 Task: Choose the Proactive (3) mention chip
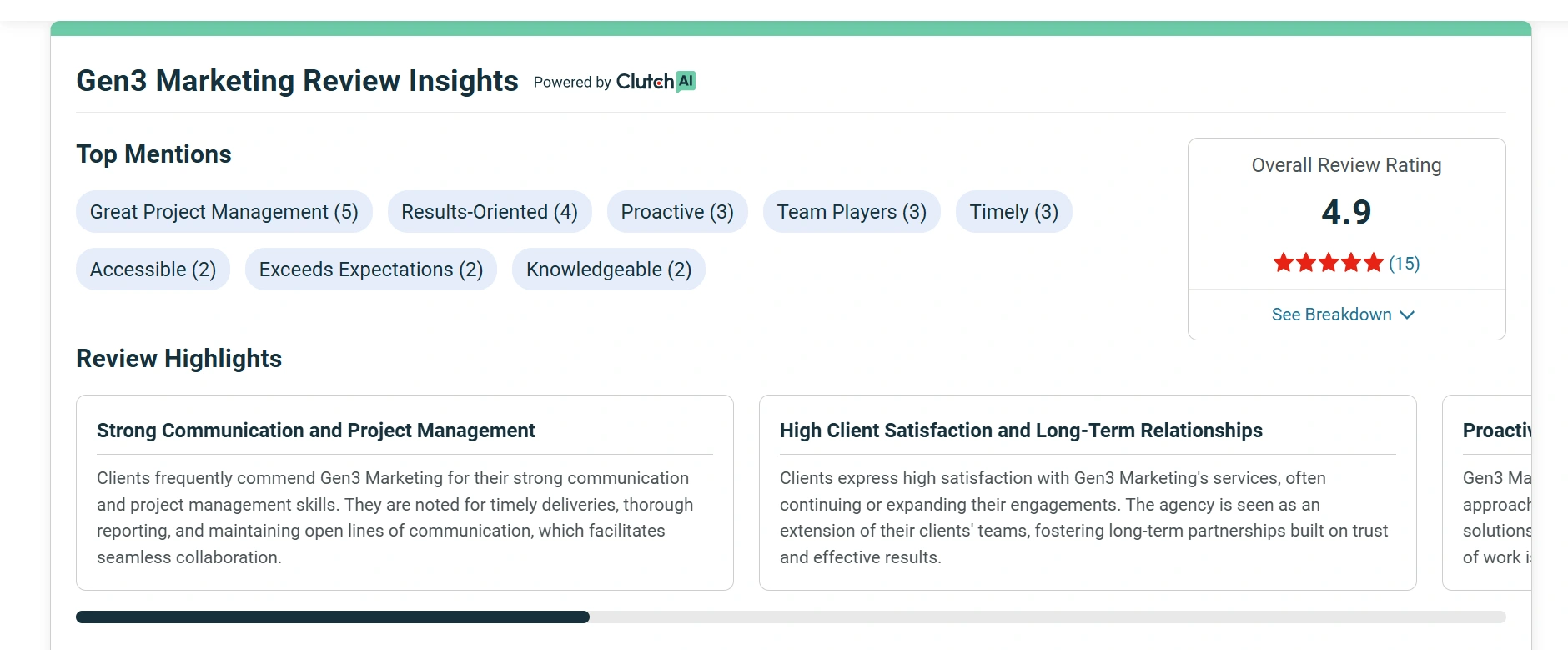pos(677,212)
